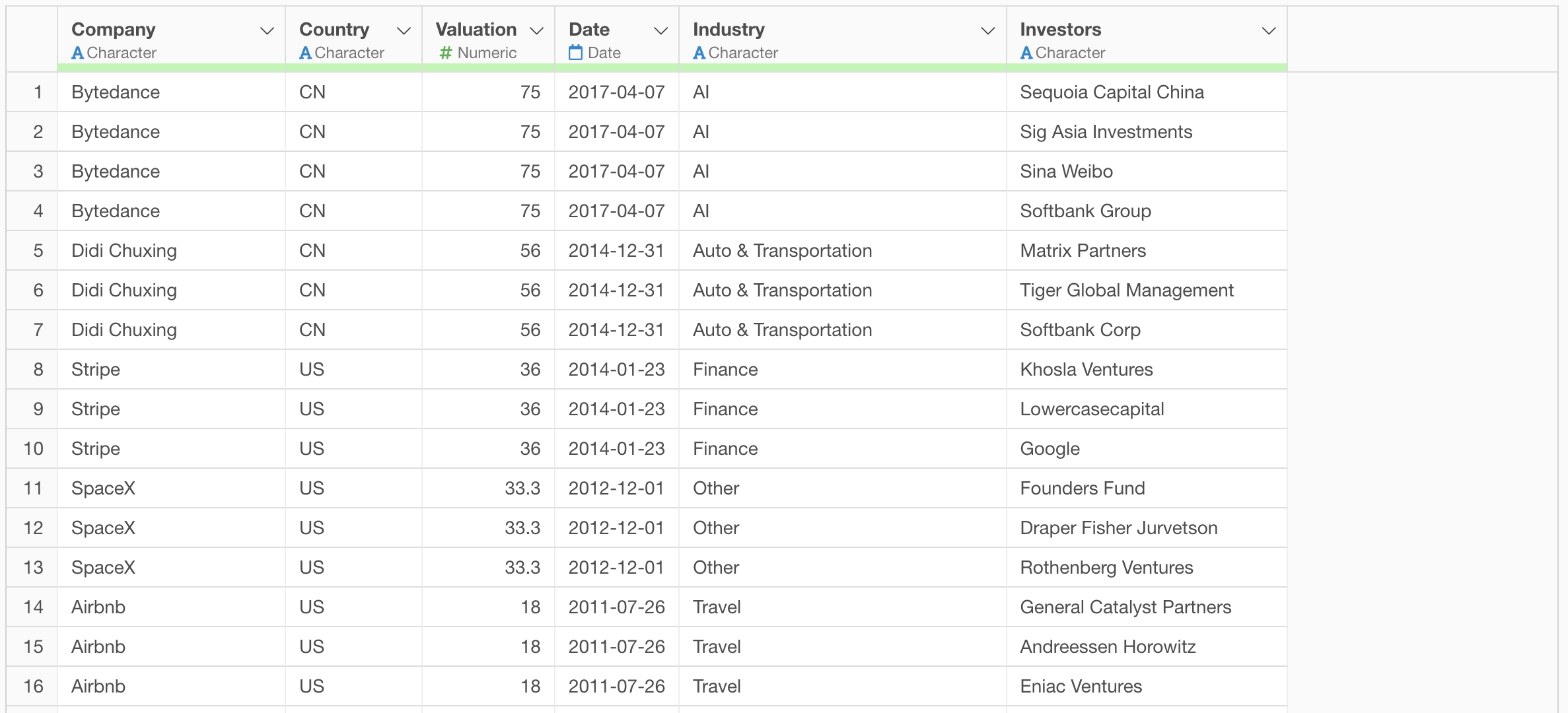Click the Character type icon under Company
This screenshot has height=713, width=1568.
tap(77, 53)
